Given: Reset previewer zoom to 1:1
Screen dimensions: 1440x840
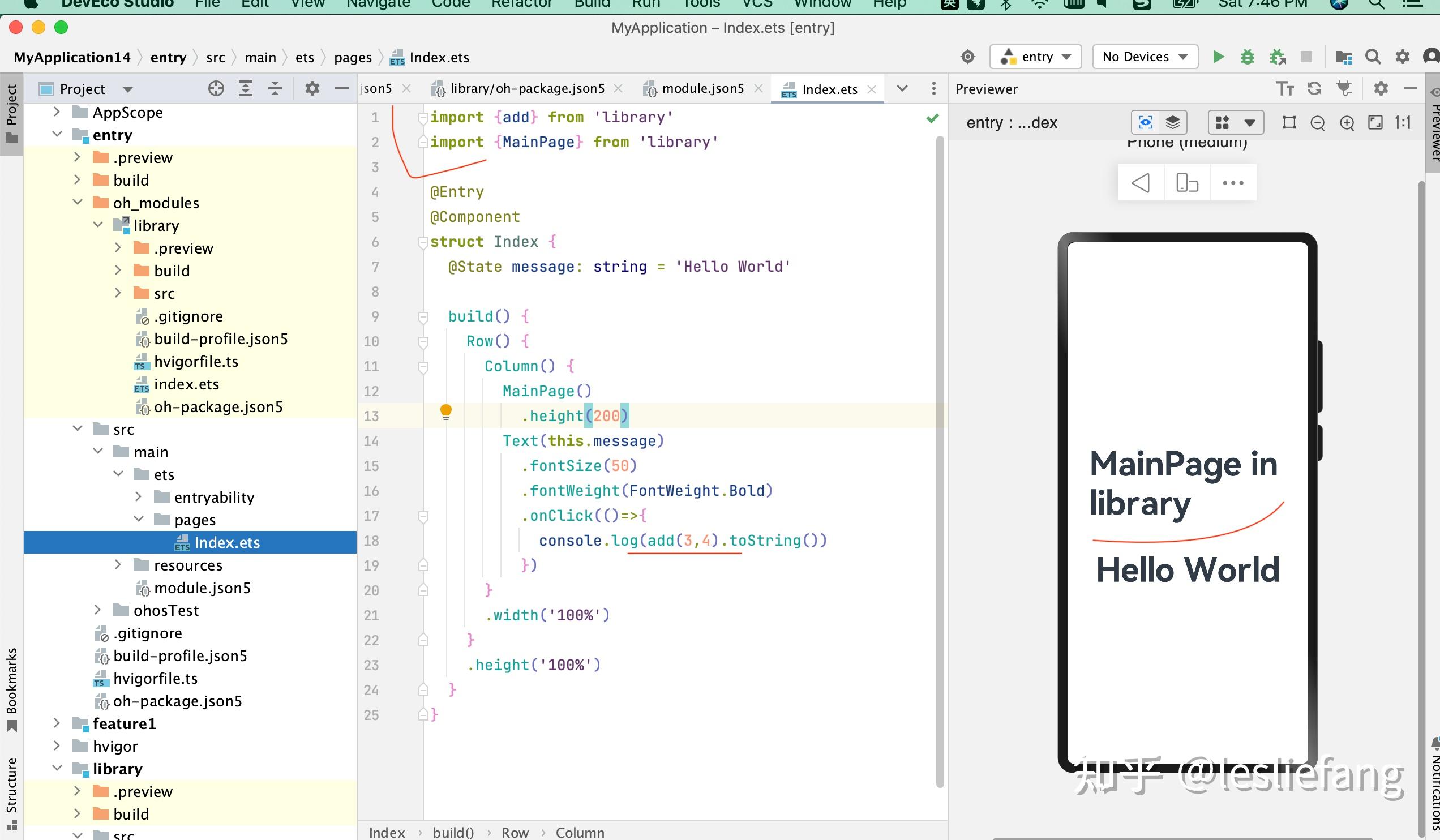Looking at the screenshot, I should [1402, 122].
